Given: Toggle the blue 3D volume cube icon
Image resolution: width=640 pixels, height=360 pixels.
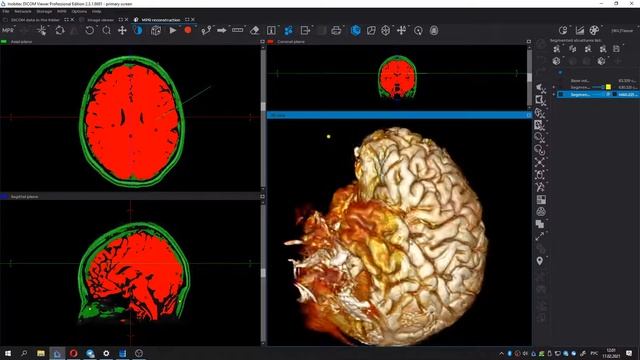Looking at the screenshot, I should pyautogui.click(x=356, y=30).
